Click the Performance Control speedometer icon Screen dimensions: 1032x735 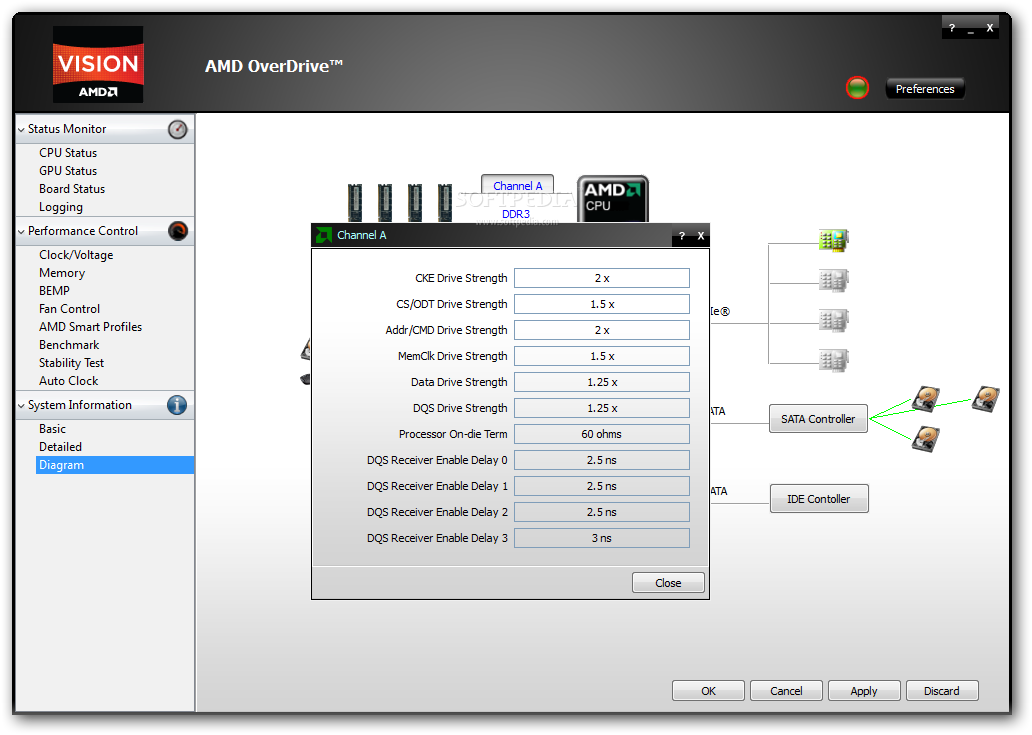pos(178,231)
